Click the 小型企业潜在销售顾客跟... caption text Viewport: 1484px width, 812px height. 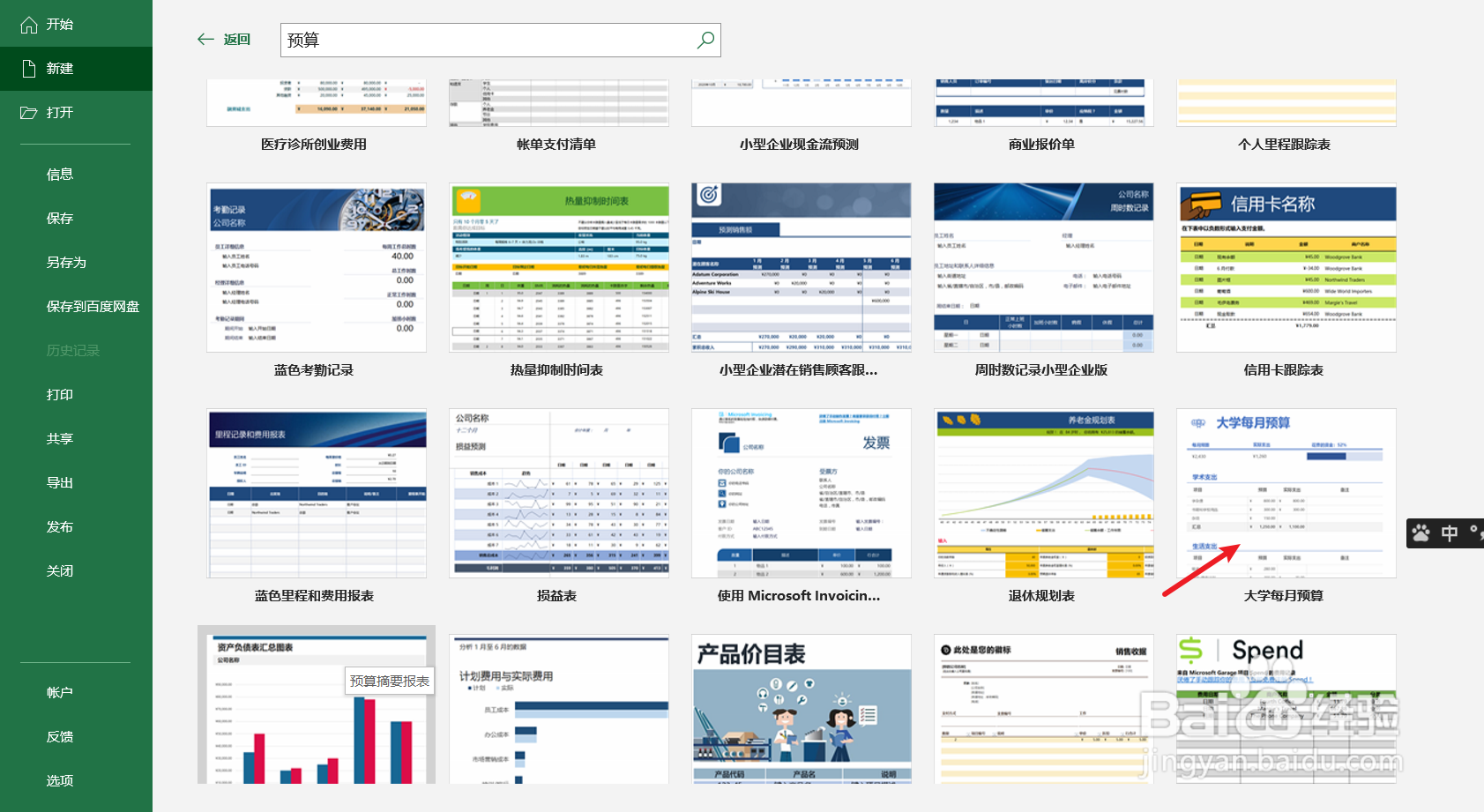click(x=799, y=370)
